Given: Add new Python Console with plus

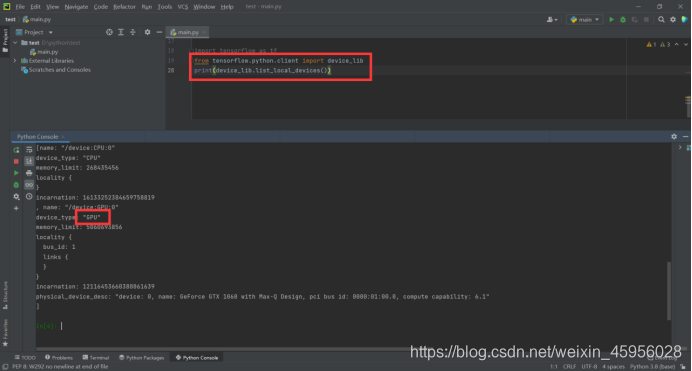Looking at the screenshot, I should (x=16, y=208).
